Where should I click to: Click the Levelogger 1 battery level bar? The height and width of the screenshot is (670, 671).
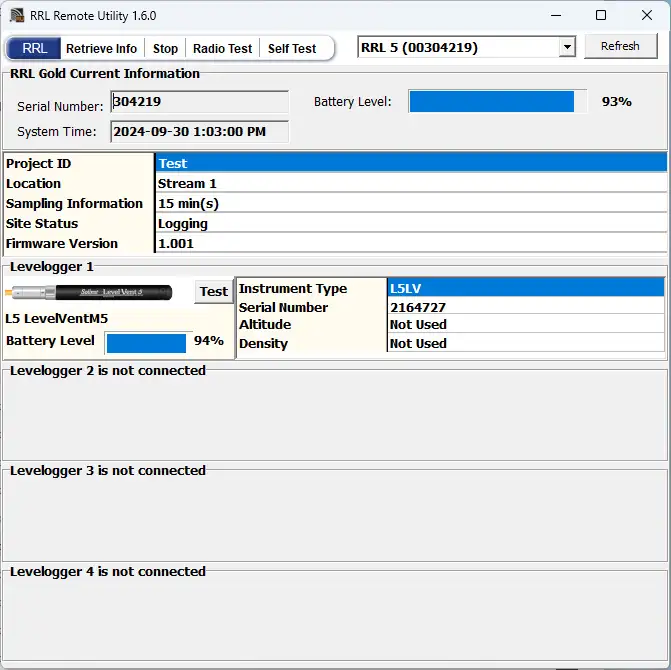click(148, 343)
